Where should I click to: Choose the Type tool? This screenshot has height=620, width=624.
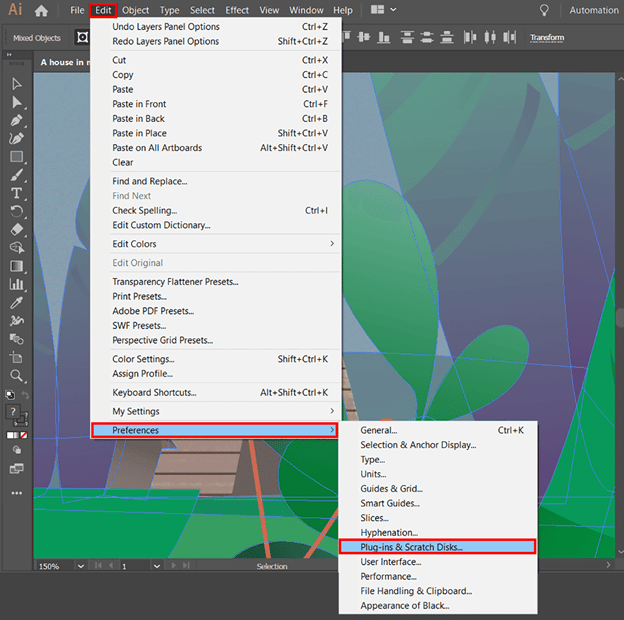[17, 193]
